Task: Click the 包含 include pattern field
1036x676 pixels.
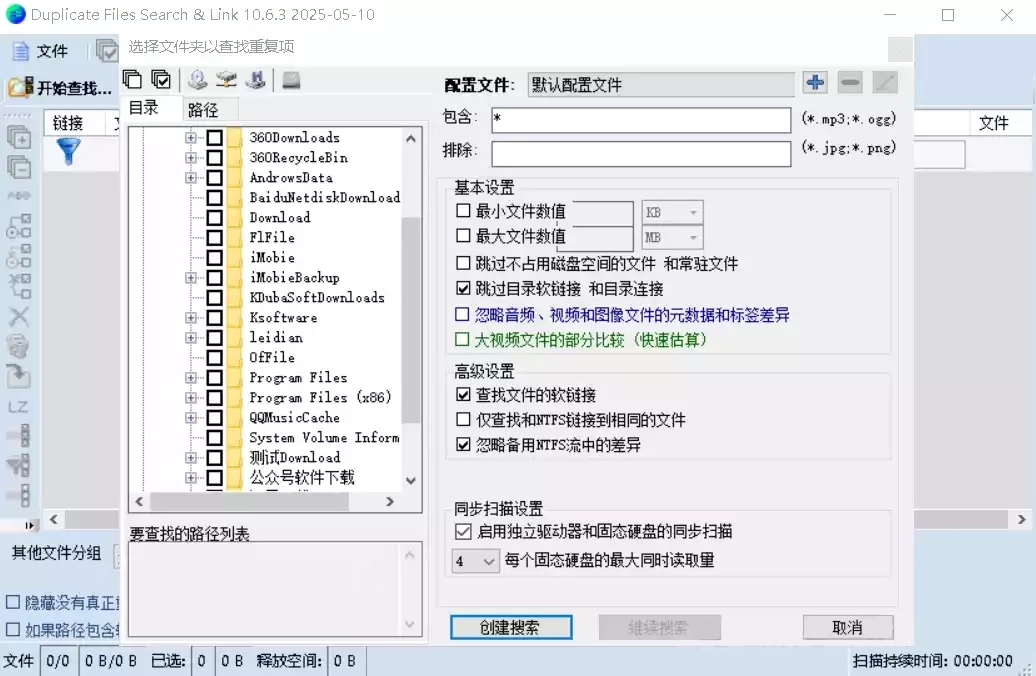Action: (641, 120)
